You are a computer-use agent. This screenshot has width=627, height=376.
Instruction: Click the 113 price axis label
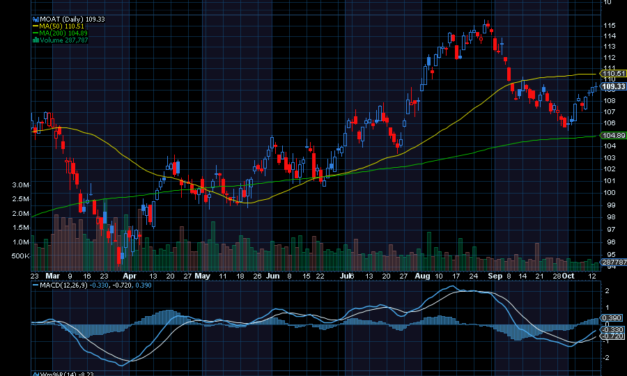(609, 47)
